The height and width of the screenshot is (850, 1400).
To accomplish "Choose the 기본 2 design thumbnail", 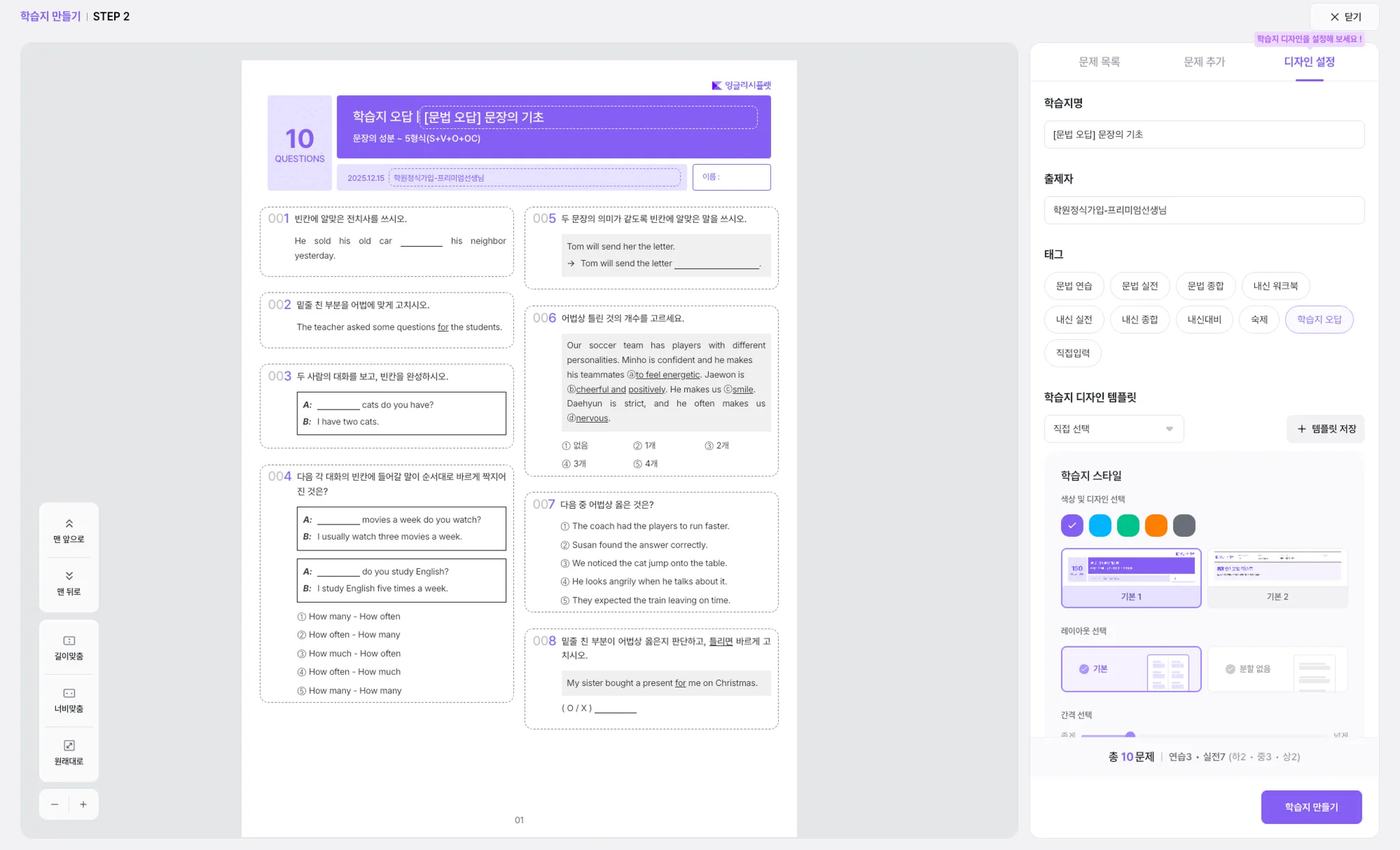I will (x=1277, y=578).
